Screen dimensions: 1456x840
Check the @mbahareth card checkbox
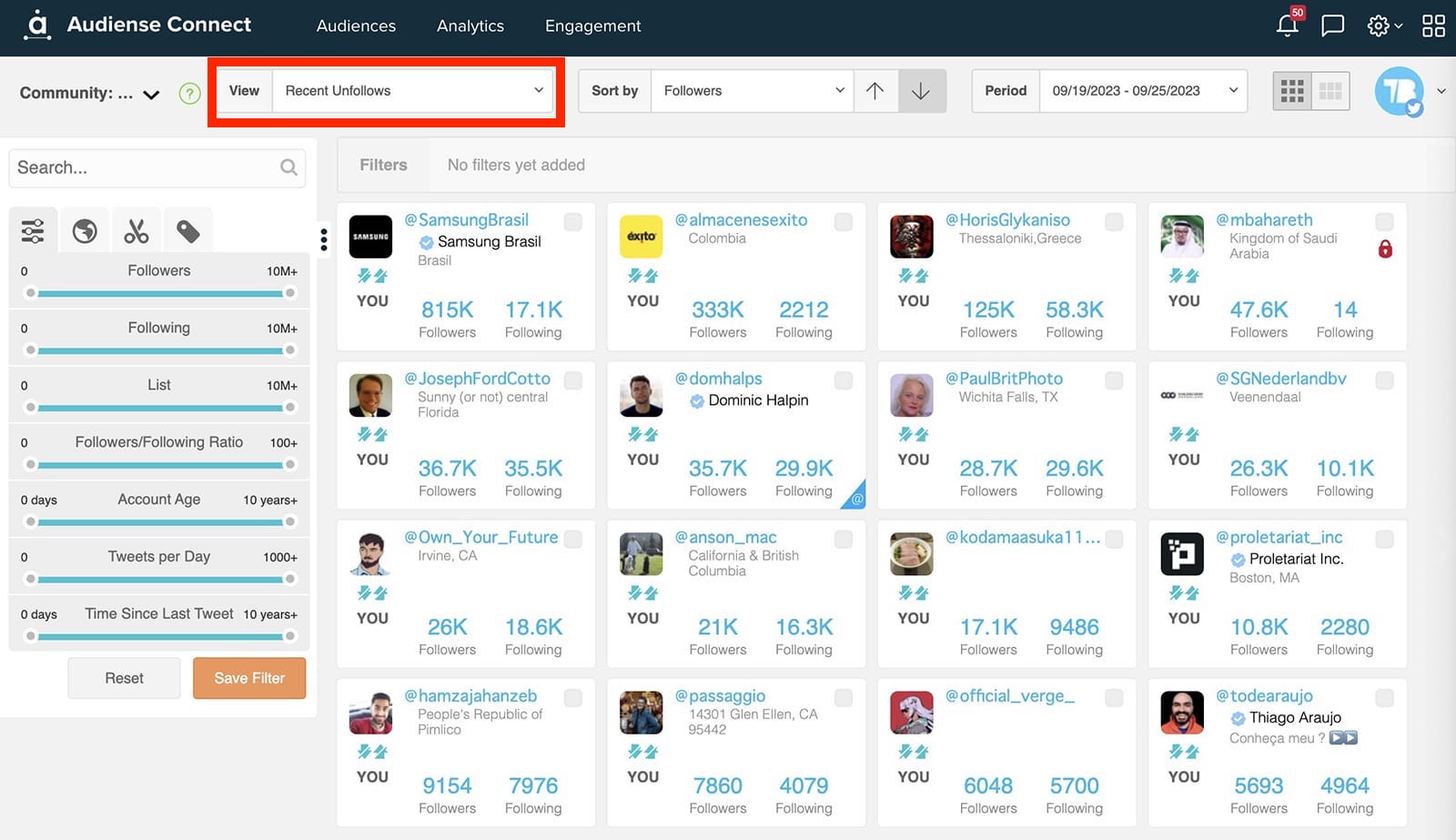tap(1384, 221)
